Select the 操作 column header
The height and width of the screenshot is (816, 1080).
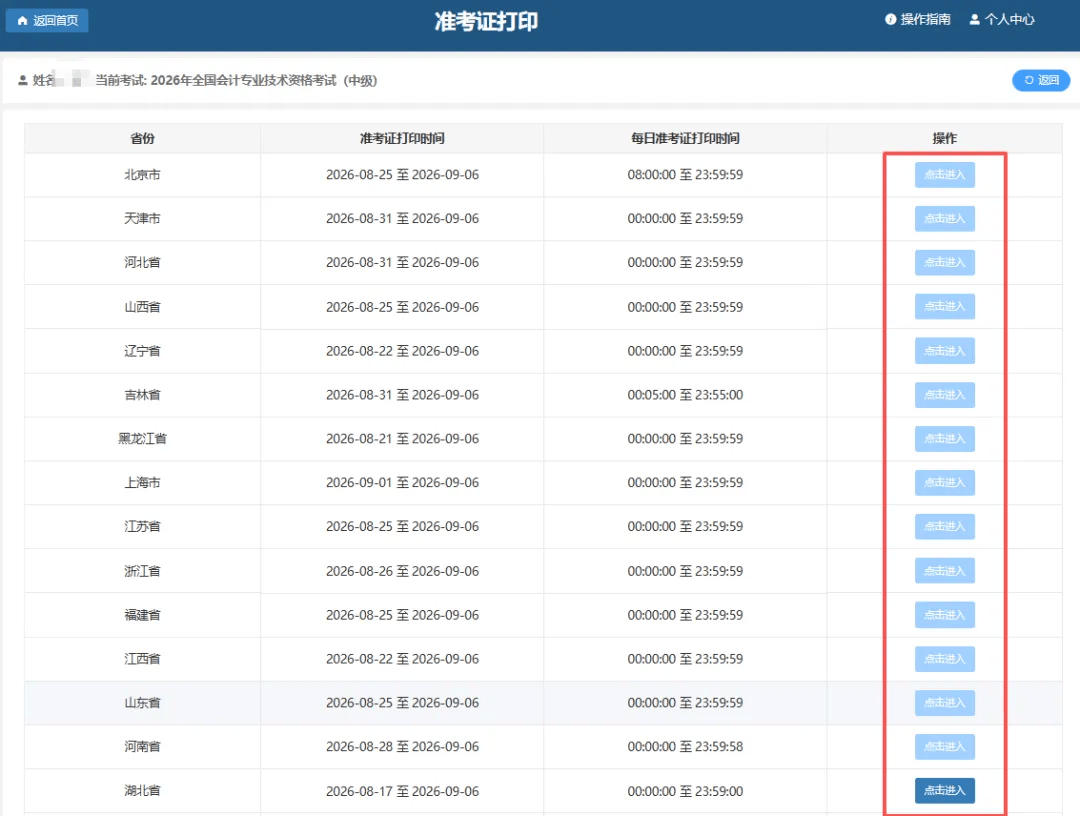click(x=944, y=138)
